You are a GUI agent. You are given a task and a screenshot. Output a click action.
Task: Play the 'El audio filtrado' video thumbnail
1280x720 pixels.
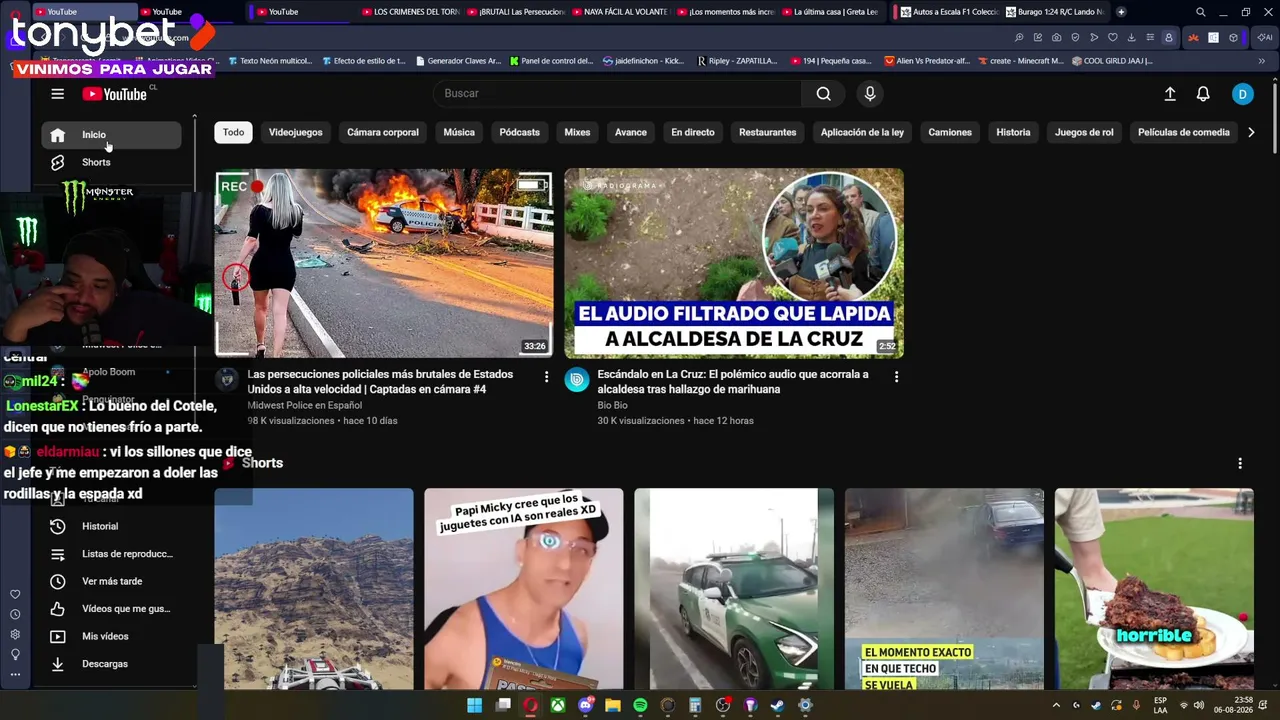tap(734, 263)
